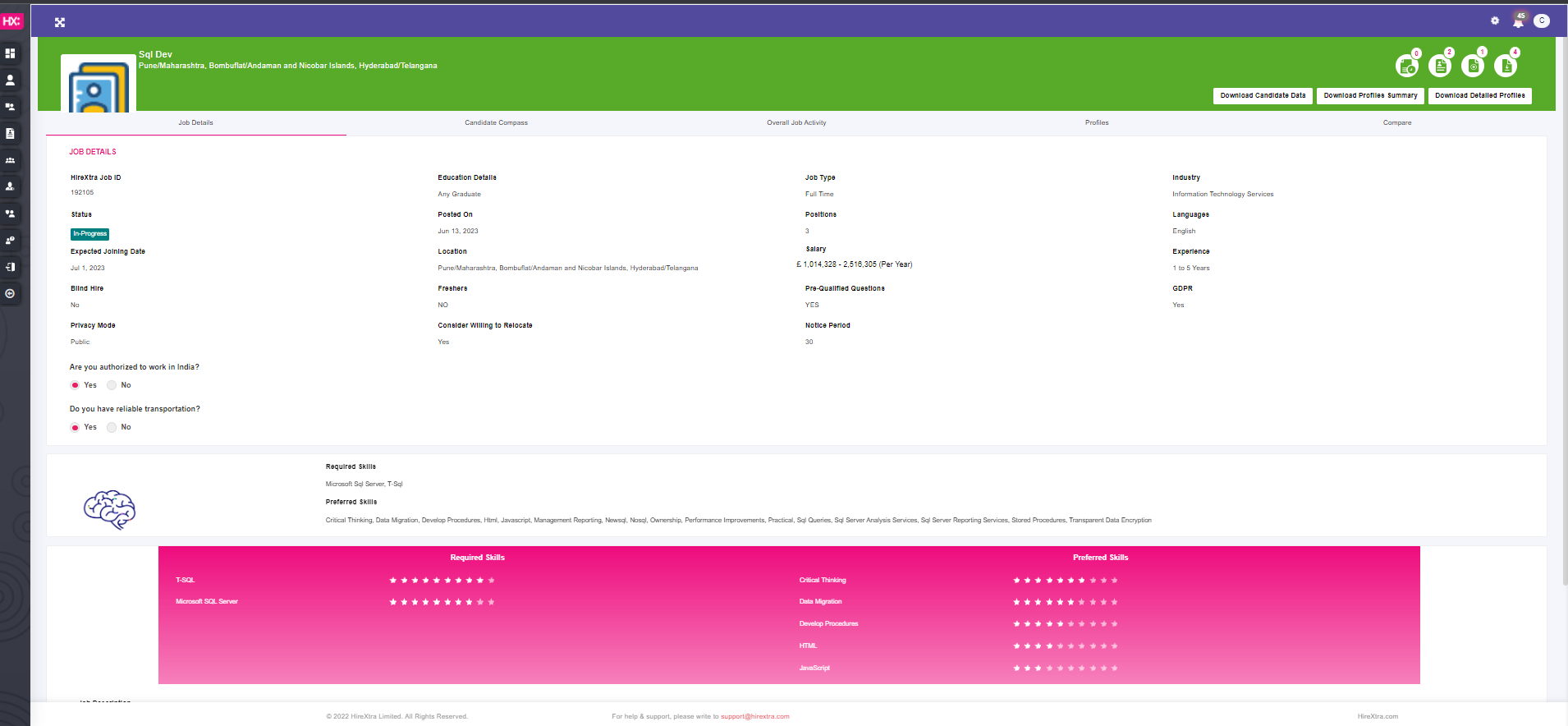Click the page vertical scrollbar
The width and height of the screenshot is (1568, 726).
[1565, 312]
